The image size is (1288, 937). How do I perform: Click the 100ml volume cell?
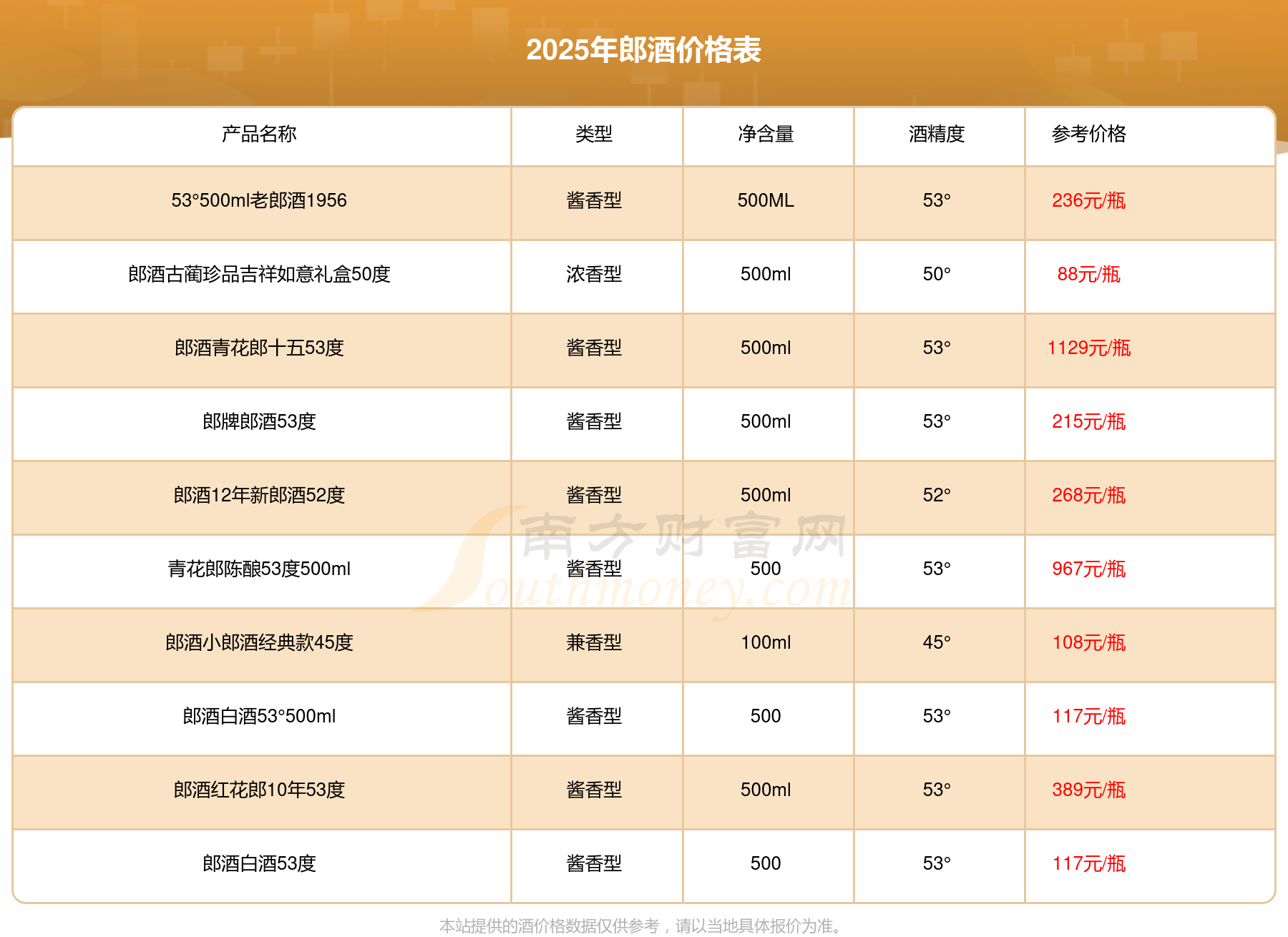[766, 642]
